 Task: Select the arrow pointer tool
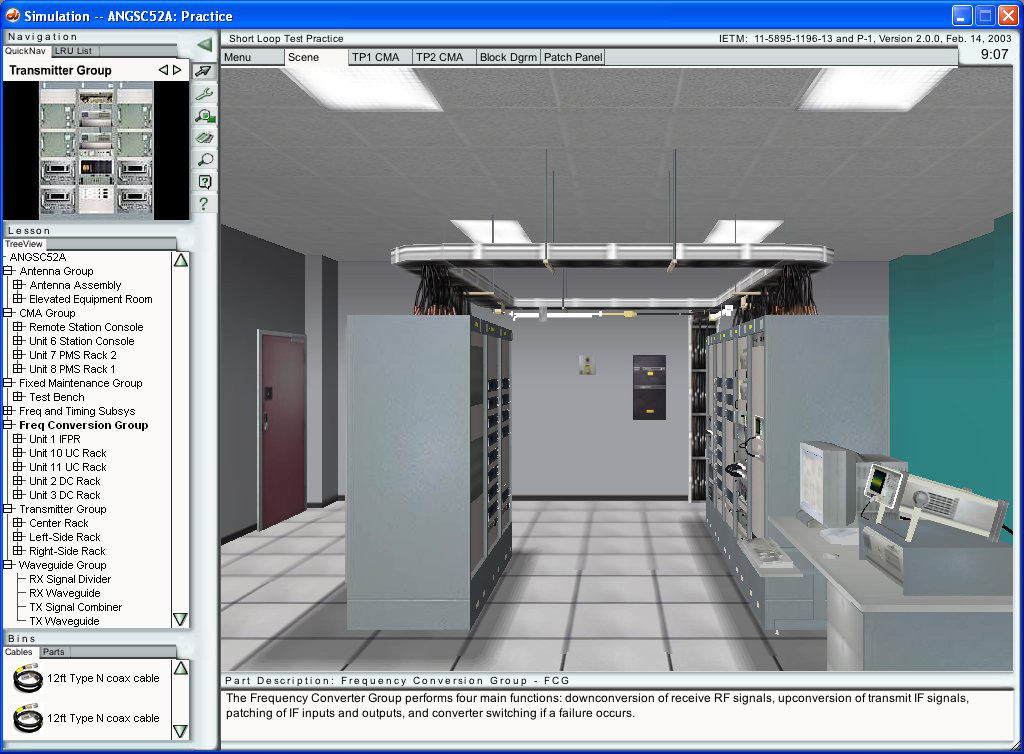(x=204, y=71)
